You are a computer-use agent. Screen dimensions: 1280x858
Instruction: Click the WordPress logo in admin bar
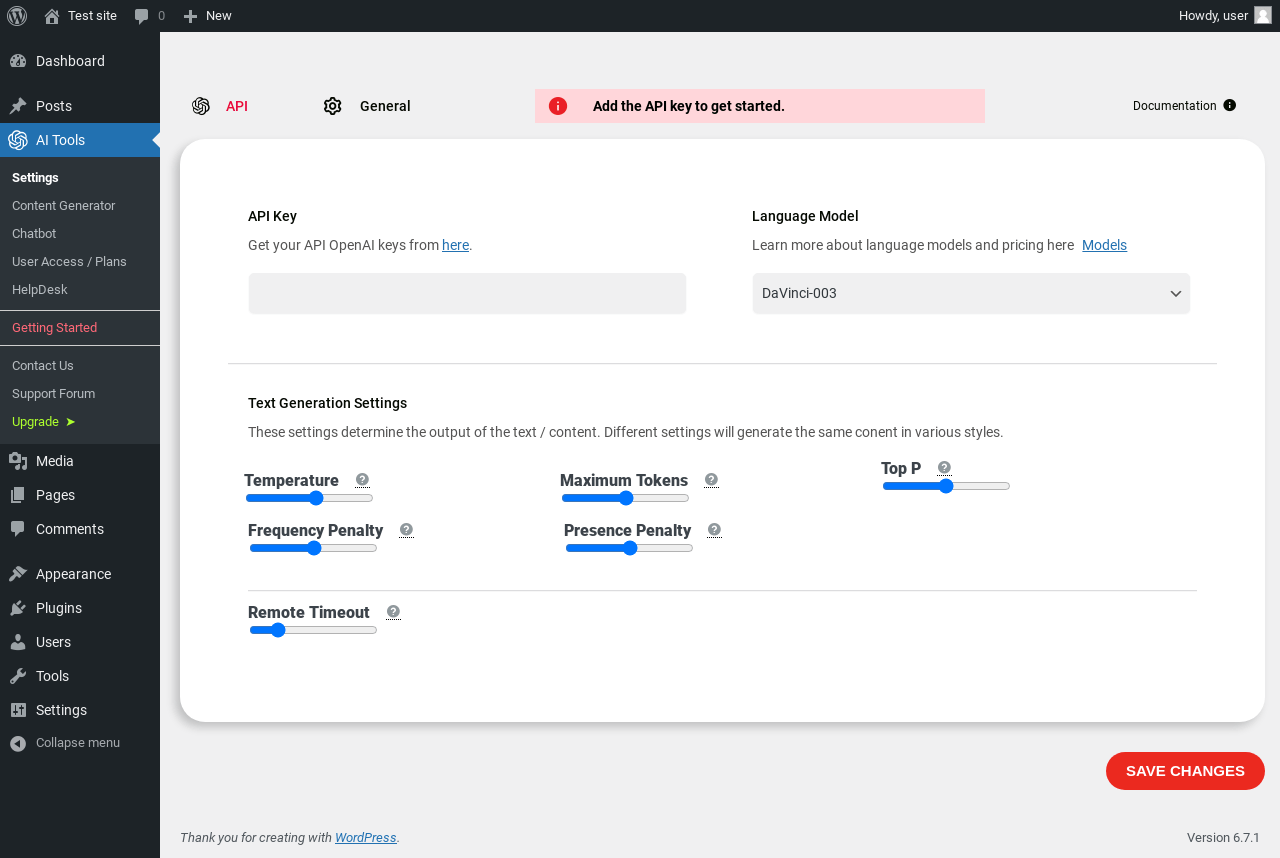tap(17, 16)
